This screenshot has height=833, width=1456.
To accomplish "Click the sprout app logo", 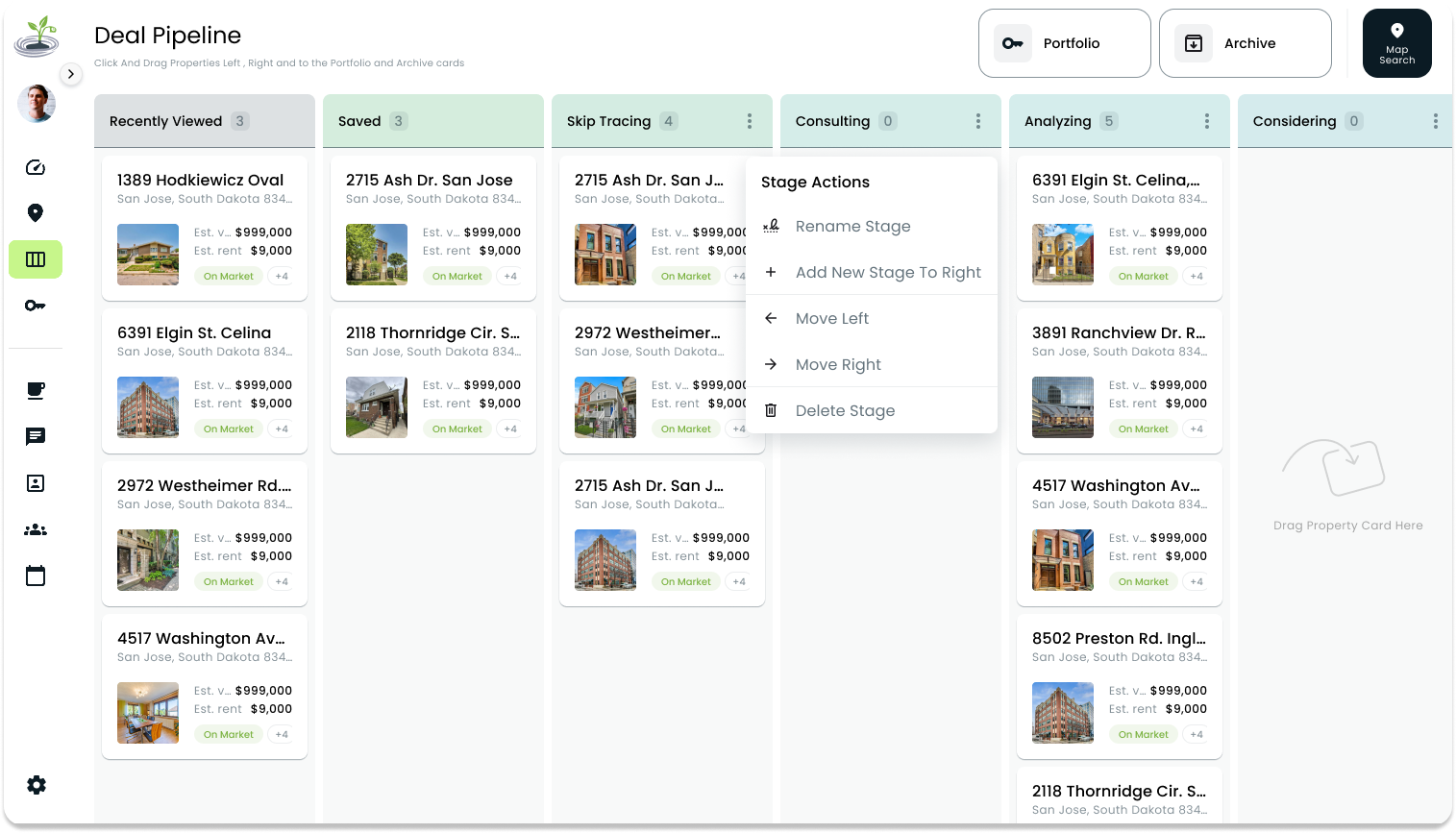I will click(37, 37).
